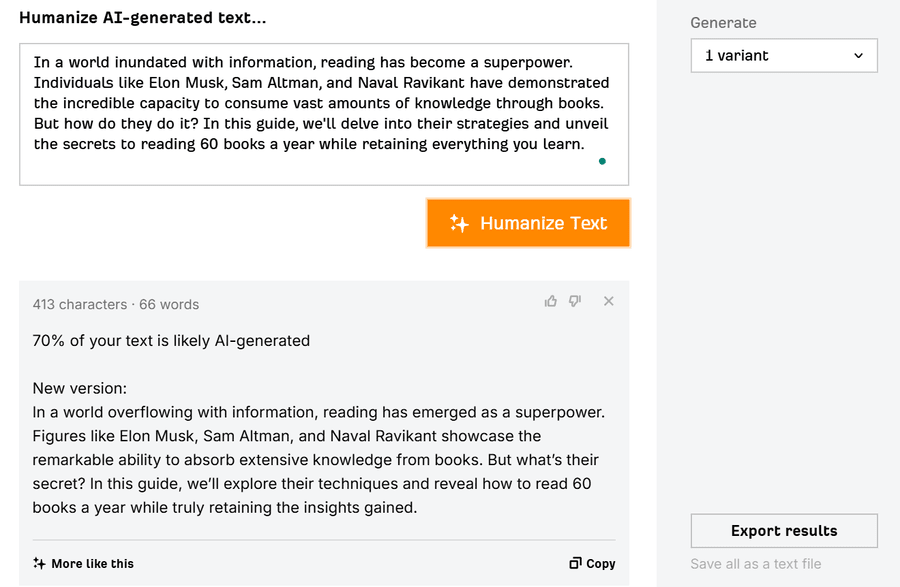Image resolution: width=900 pixels, height=587 pixels.
Task: Click the Generate label above the dropdown
Action: click(x=723, y=23)
